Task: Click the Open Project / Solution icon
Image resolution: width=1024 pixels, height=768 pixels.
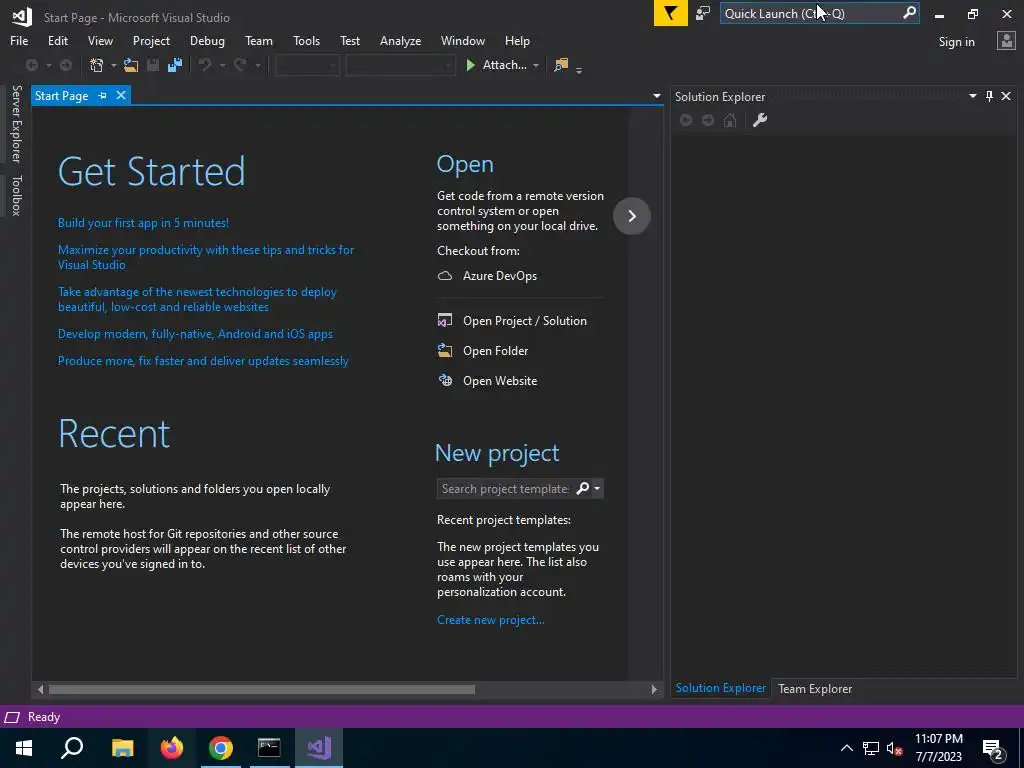Action: click(445, 321)
